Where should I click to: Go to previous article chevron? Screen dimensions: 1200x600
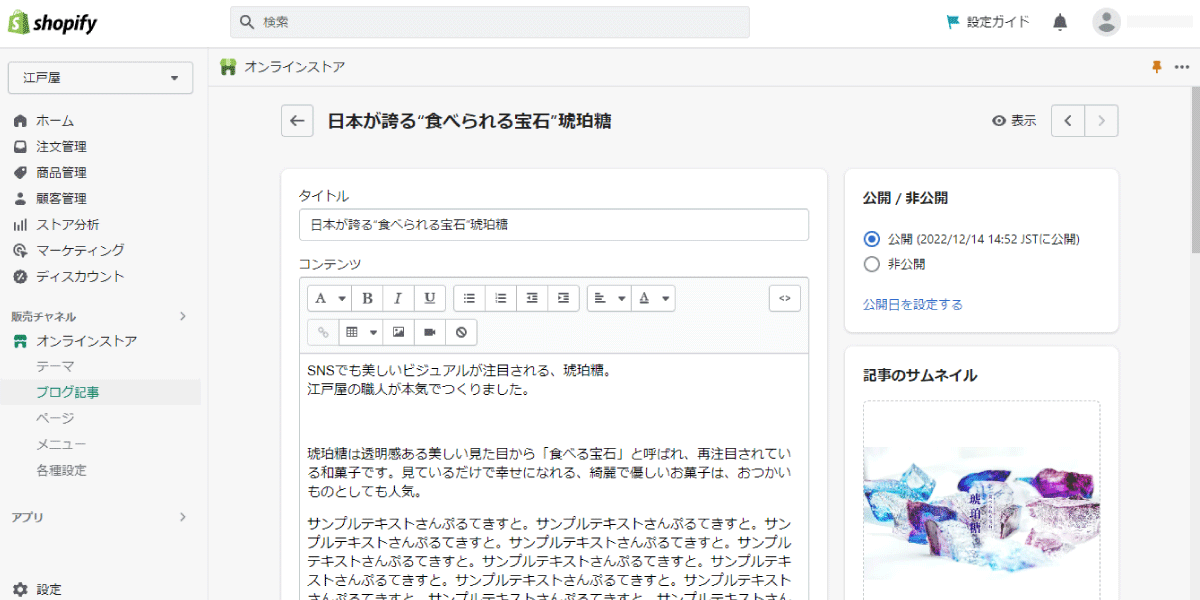(x=1068, y=121)
